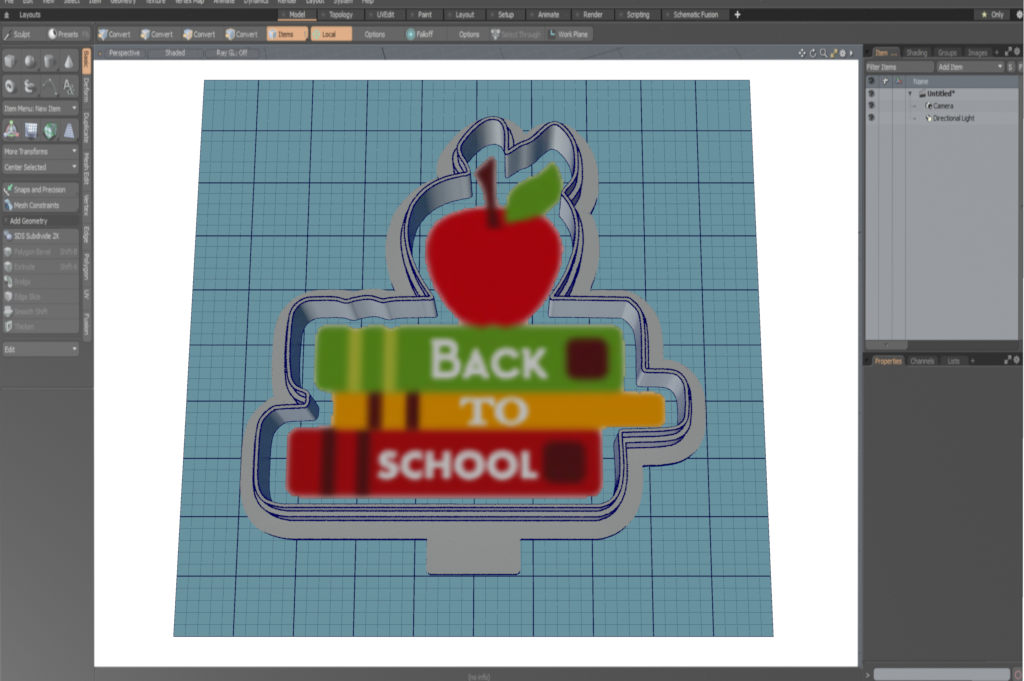1024x681 pixels.
Task: Activate the Transform tool icon
Action: pyautogui.click(x=11, y=130)
